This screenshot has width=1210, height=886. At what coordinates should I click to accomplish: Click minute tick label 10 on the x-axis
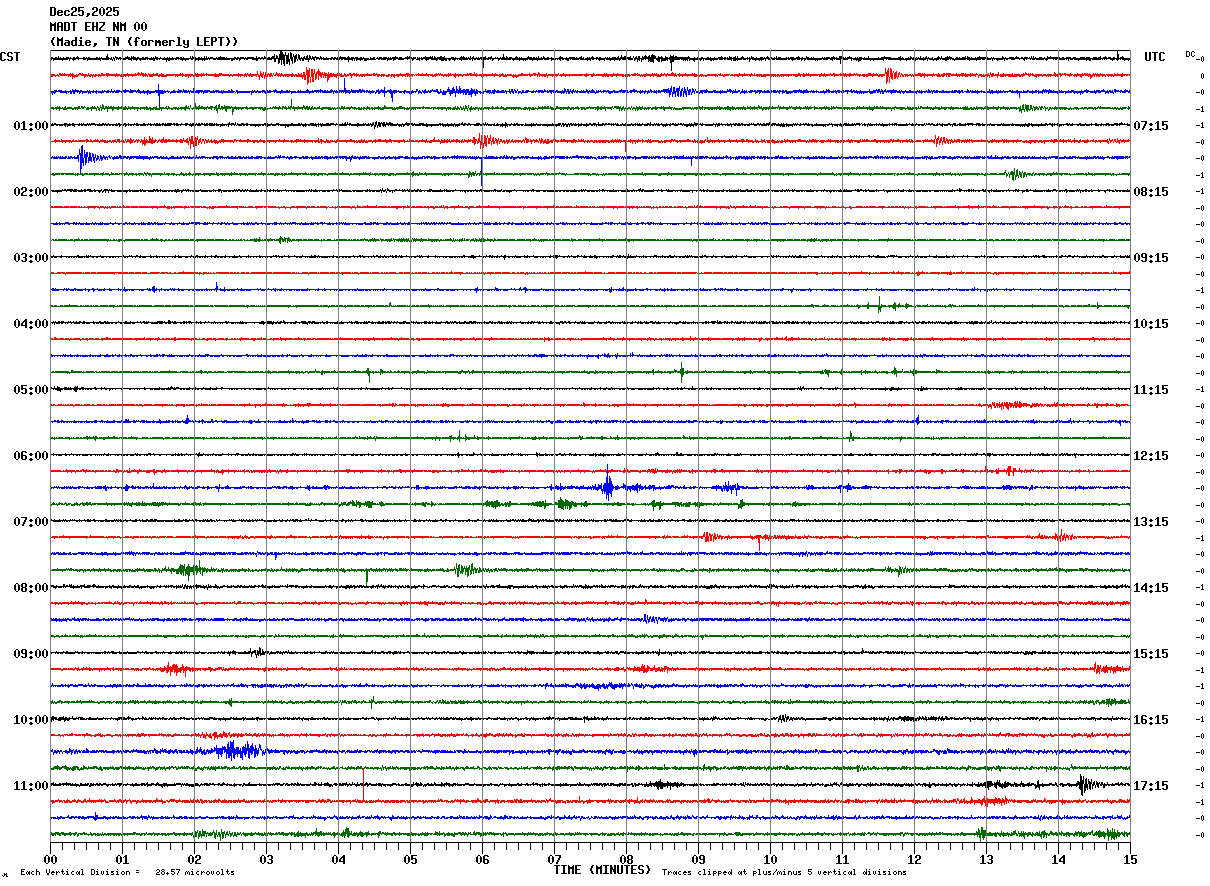[770, 859]
